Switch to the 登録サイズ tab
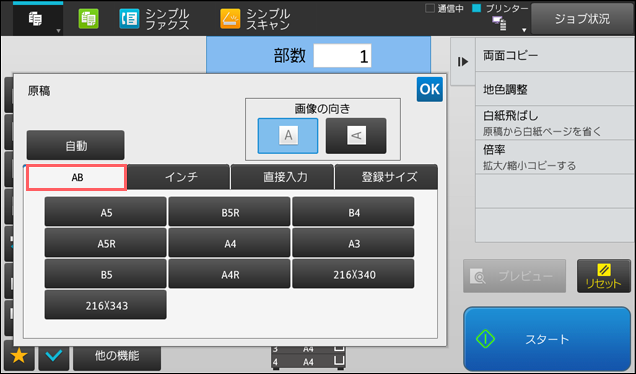Viewport: 636px width, 374px height. 387,177
